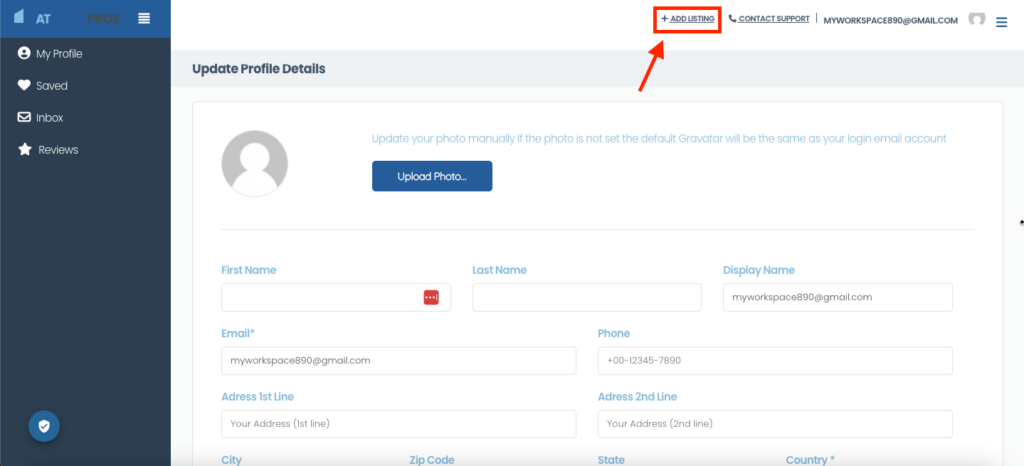Click the site logo icon
This screenshot has height=466, width=1024.
point(20,18)
